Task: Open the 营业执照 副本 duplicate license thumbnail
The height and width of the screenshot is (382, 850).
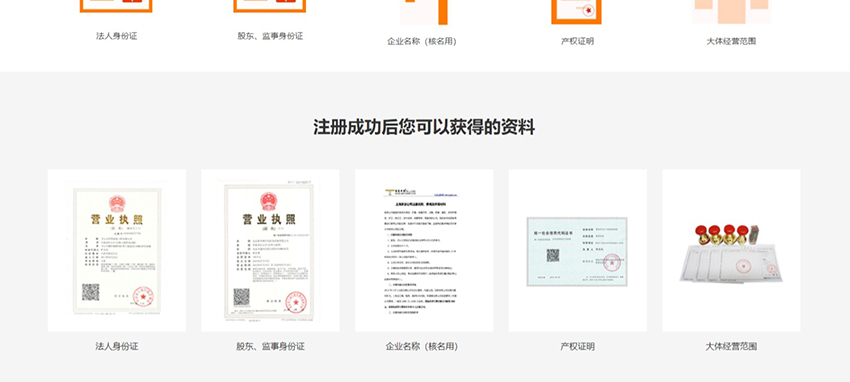Action: click(x=271, y=250)
